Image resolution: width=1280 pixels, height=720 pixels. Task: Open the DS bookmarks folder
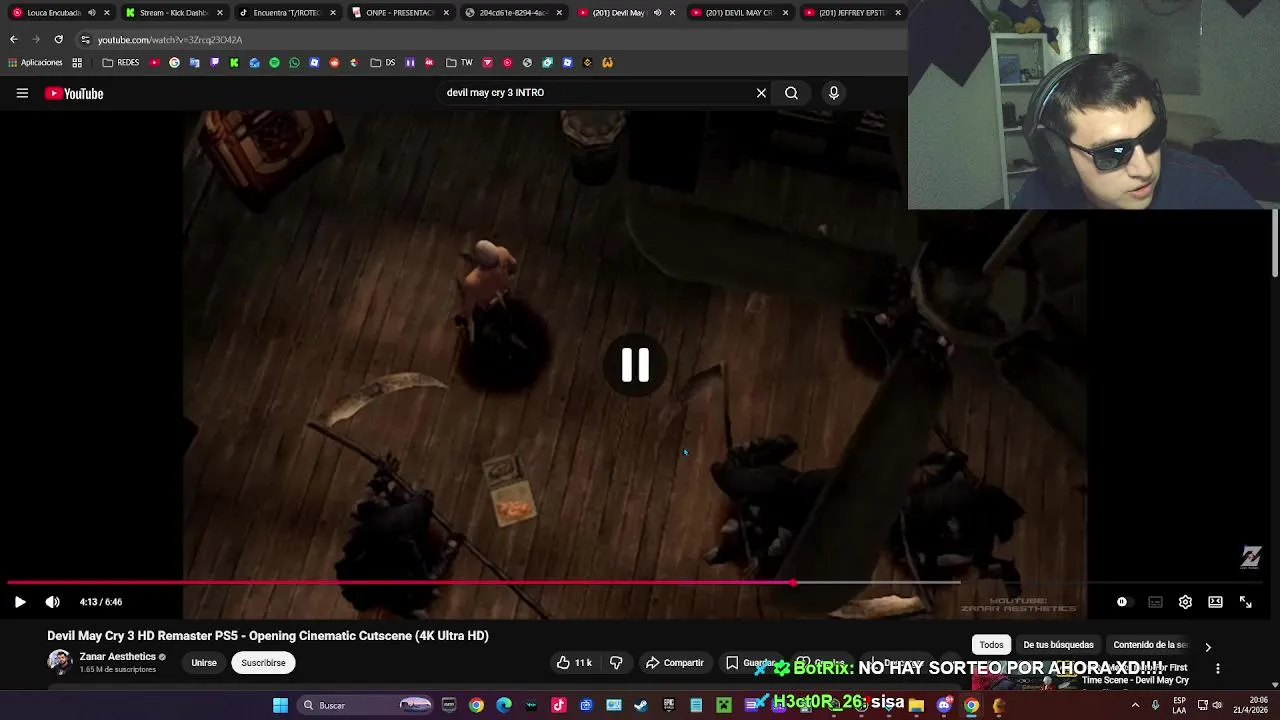pos(383,62)
